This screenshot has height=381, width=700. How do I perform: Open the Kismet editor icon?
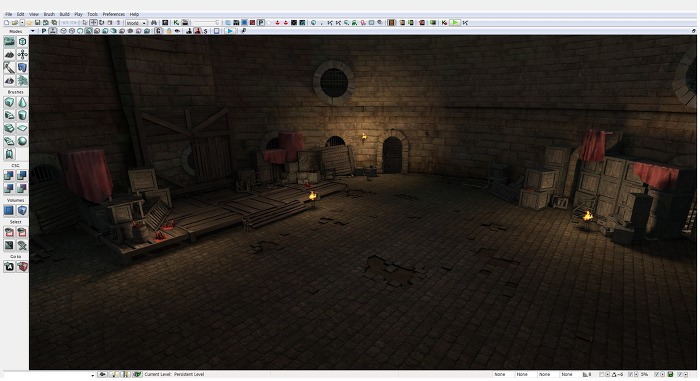pyautogui.click(x=176, y=23)
